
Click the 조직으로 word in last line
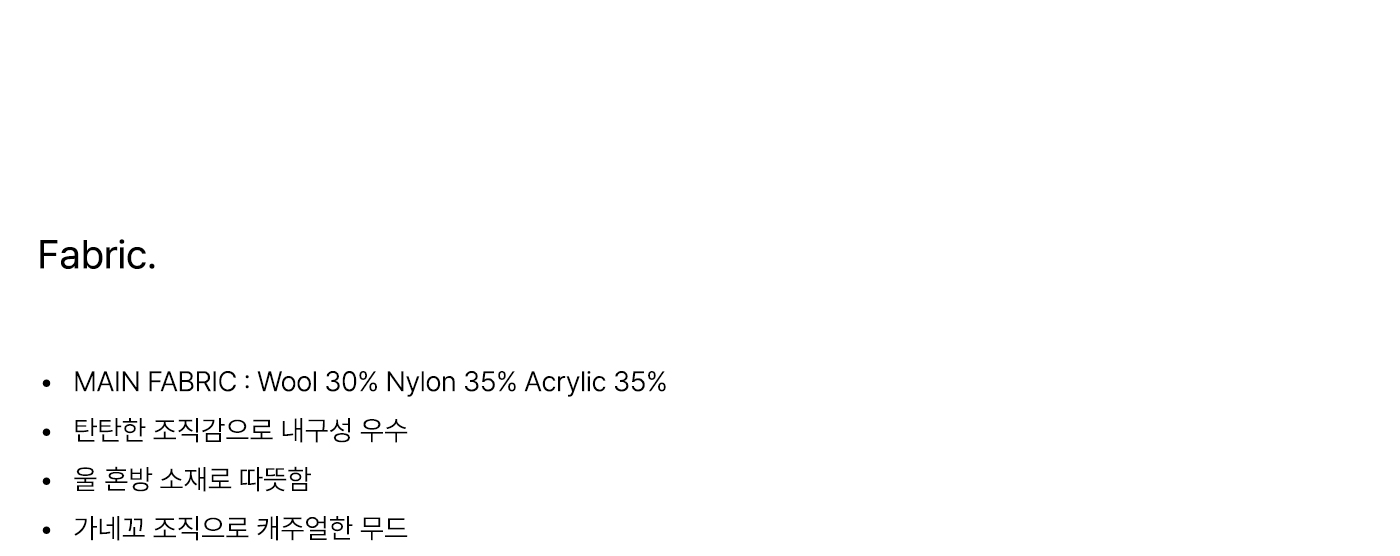pyautogui.click(x=201, y=527)
